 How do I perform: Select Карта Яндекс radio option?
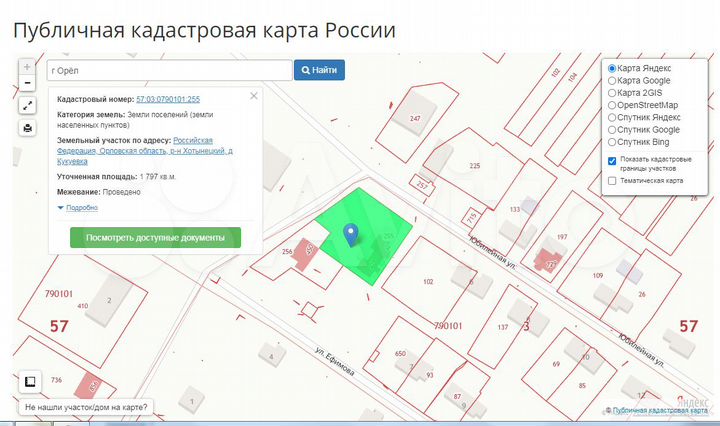tap(612, 68)
